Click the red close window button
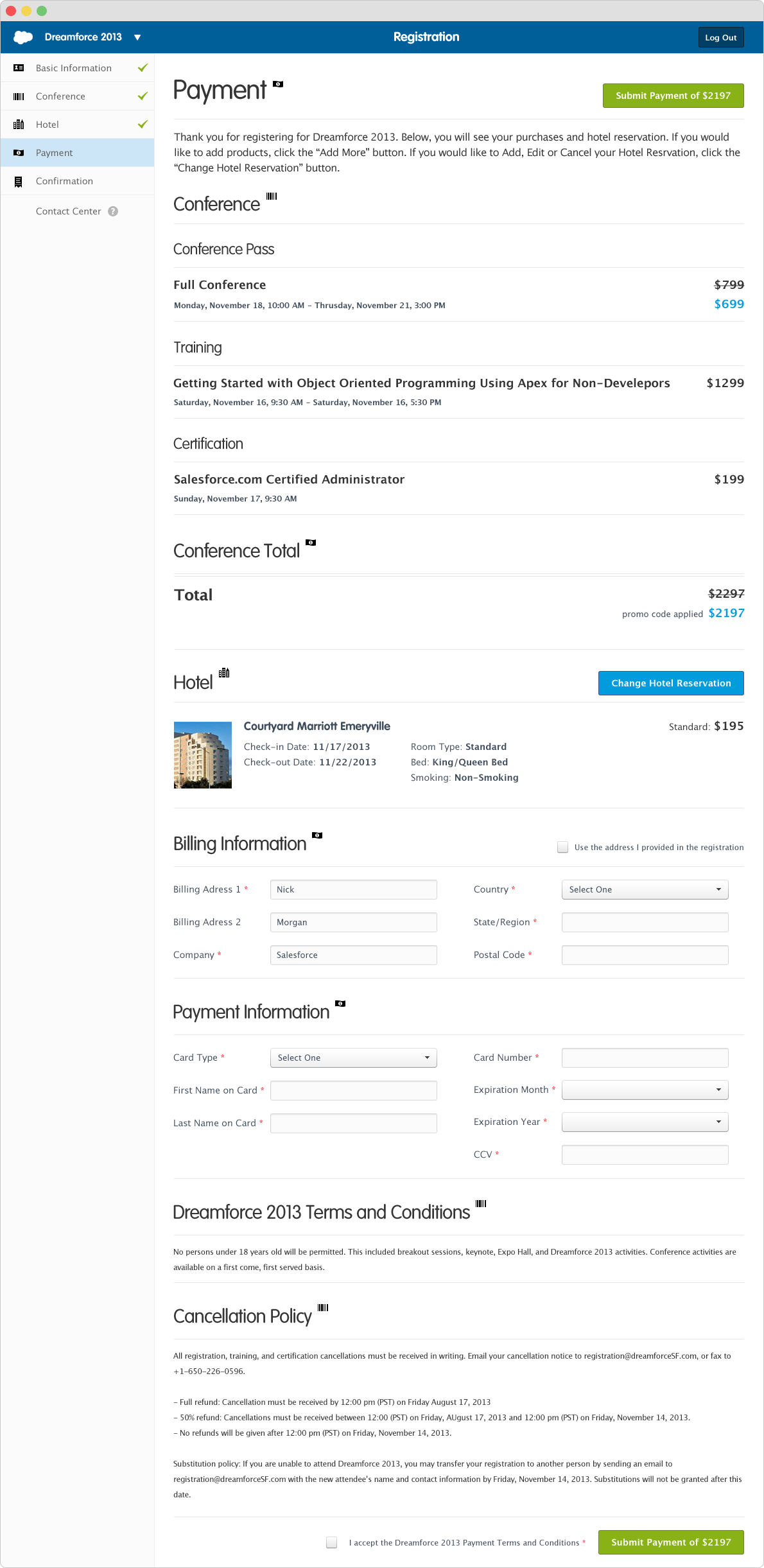764x1568 pixels. coord(11,10)
